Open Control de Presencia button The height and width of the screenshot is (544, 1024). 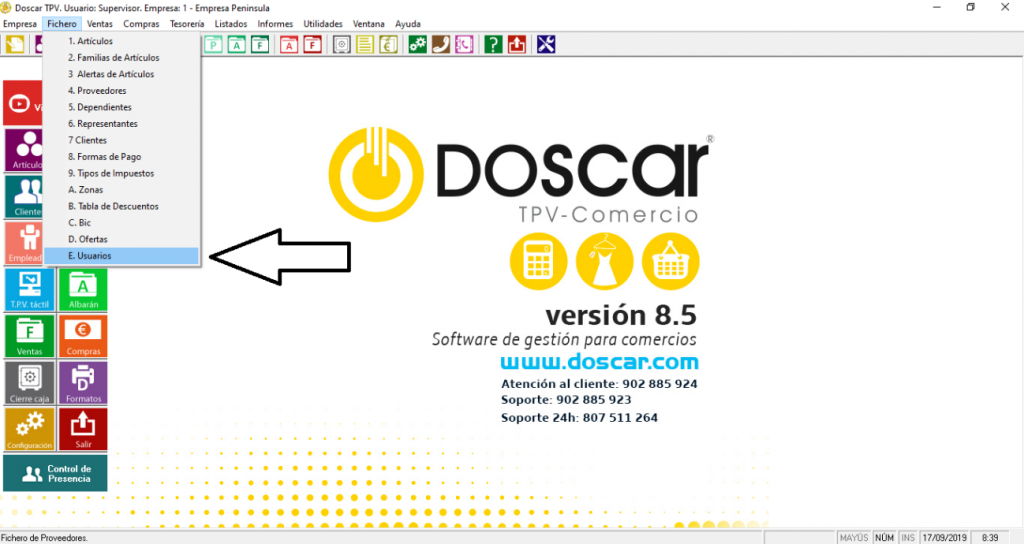[56, 473]
